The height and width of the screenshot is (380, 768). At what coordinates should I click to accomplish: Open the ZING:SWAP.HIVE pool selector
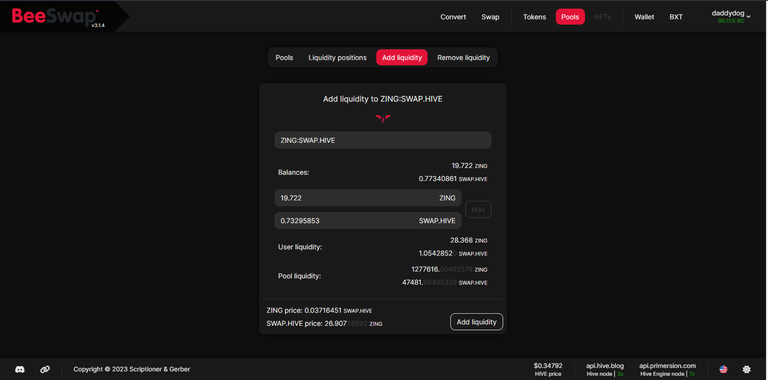383,141
